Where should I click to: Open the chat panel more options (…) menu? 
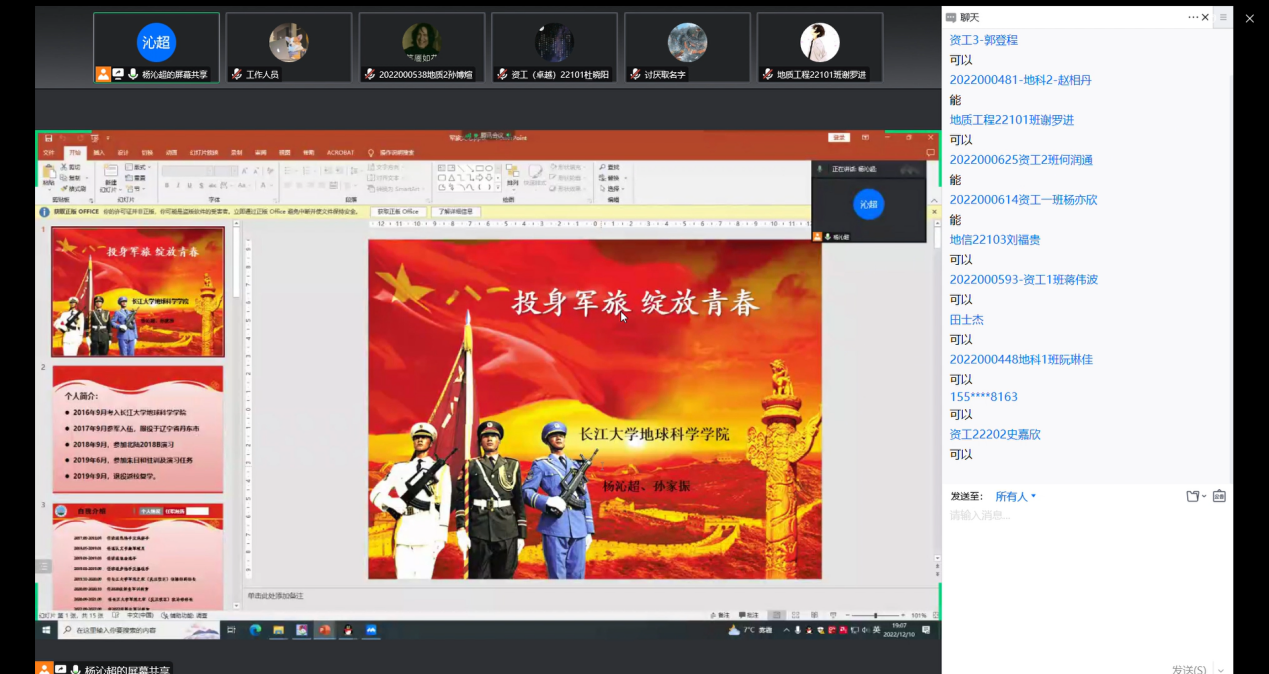coord(1193,17)
